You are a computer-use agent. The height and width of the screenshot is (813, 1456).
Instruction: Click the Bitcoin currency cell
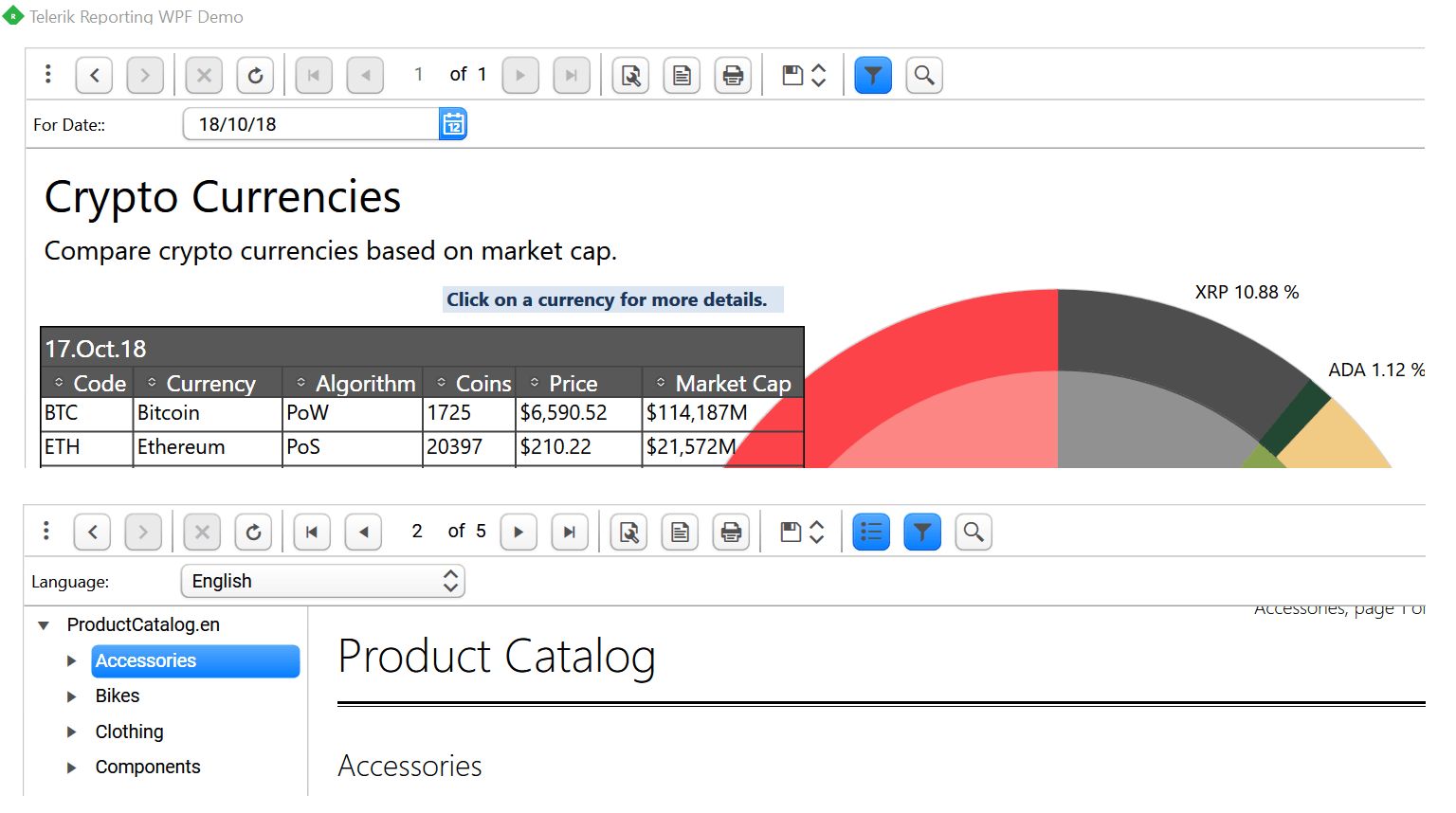208,413
